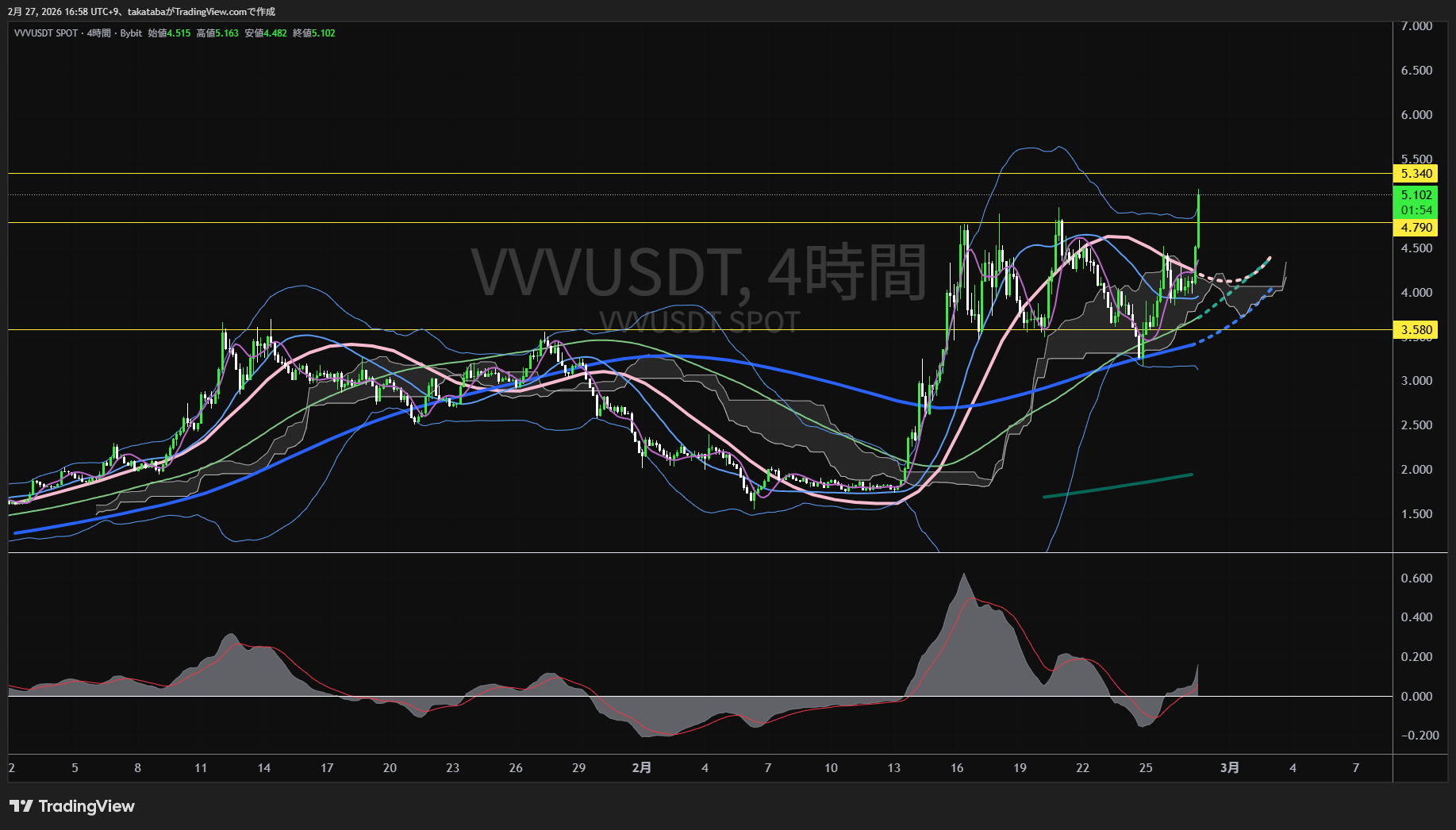The width and height of the screenshot is (1456, 830).
Task: Click the short dark green trend line
Action: click(1117, 486)
